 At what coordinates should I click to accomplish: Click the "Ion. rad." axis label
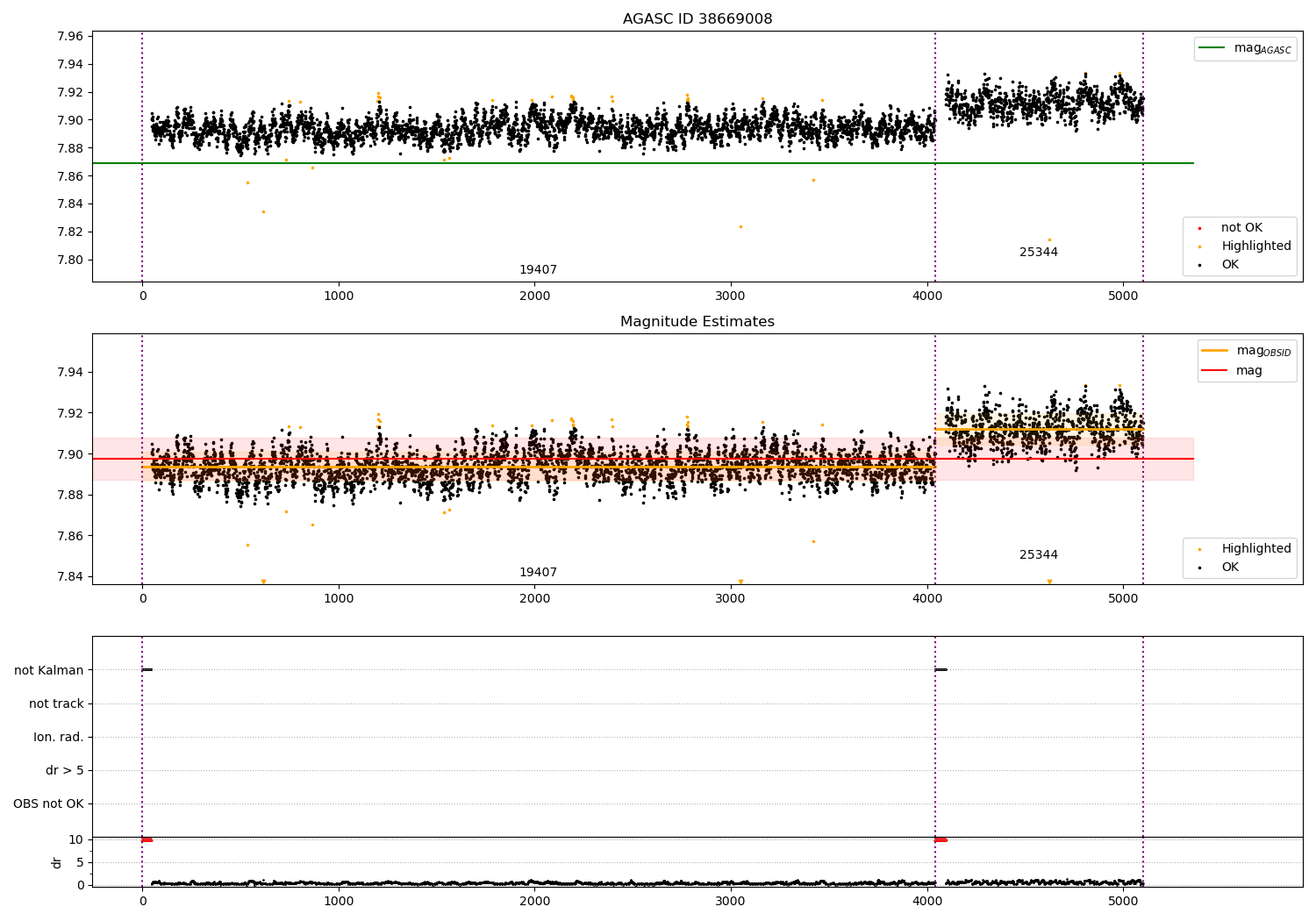[59, 737]
